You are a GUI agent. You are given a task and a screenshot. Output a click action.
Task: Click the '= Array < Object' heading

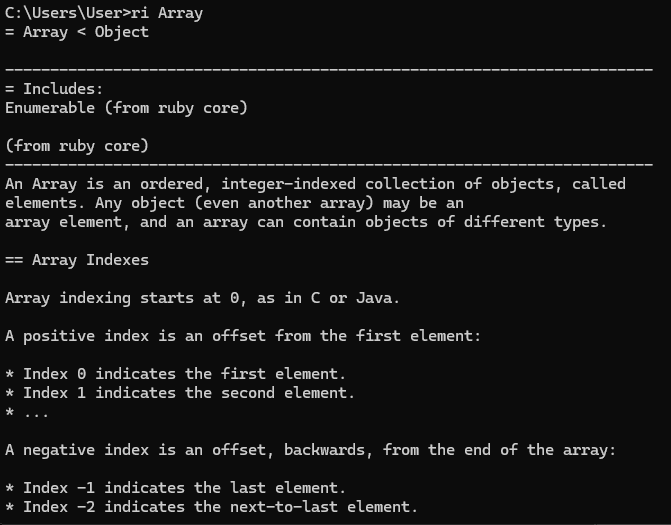tap(77, 32)
